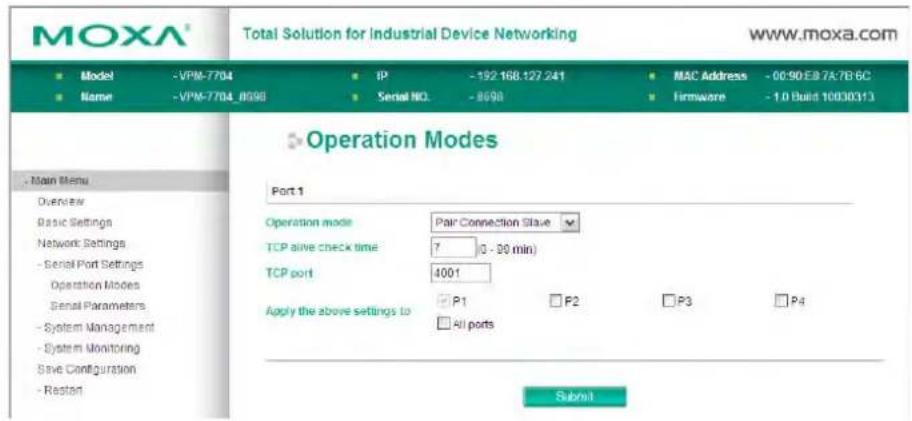Click the firmware value 1.0 Build text
The image size is (912, 421).
pos(825,98)
